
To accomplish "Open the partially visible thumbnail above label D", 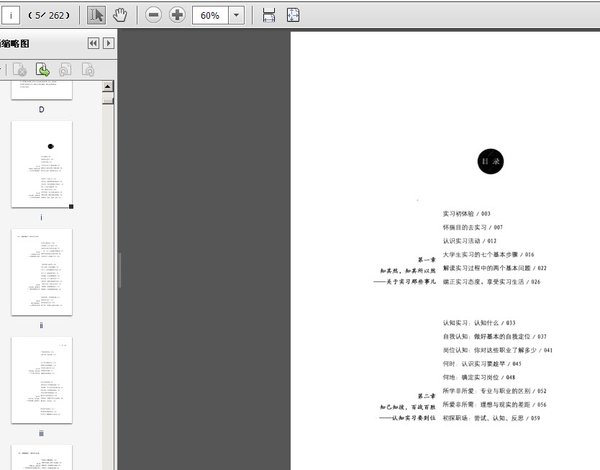I will (x=42, y=90).
